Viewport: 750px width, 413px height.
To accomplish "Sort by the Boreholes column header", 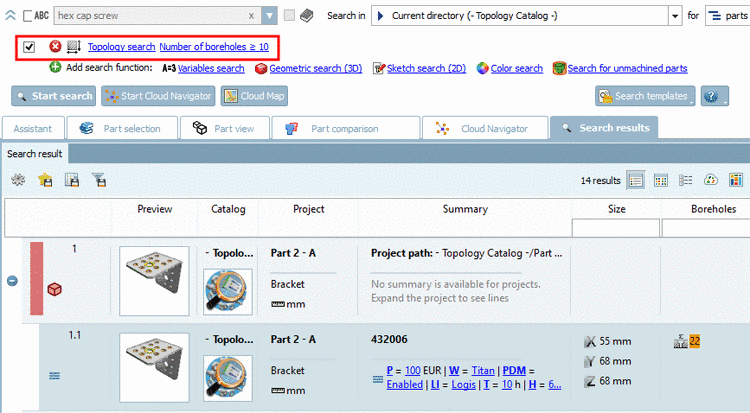I will (x=713, y=209).
